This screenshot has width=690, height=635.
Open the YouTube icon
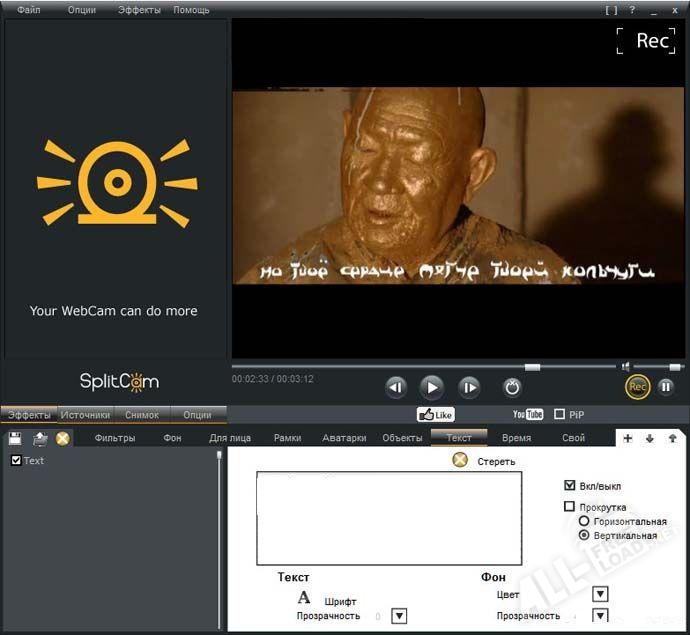point(527,414)
